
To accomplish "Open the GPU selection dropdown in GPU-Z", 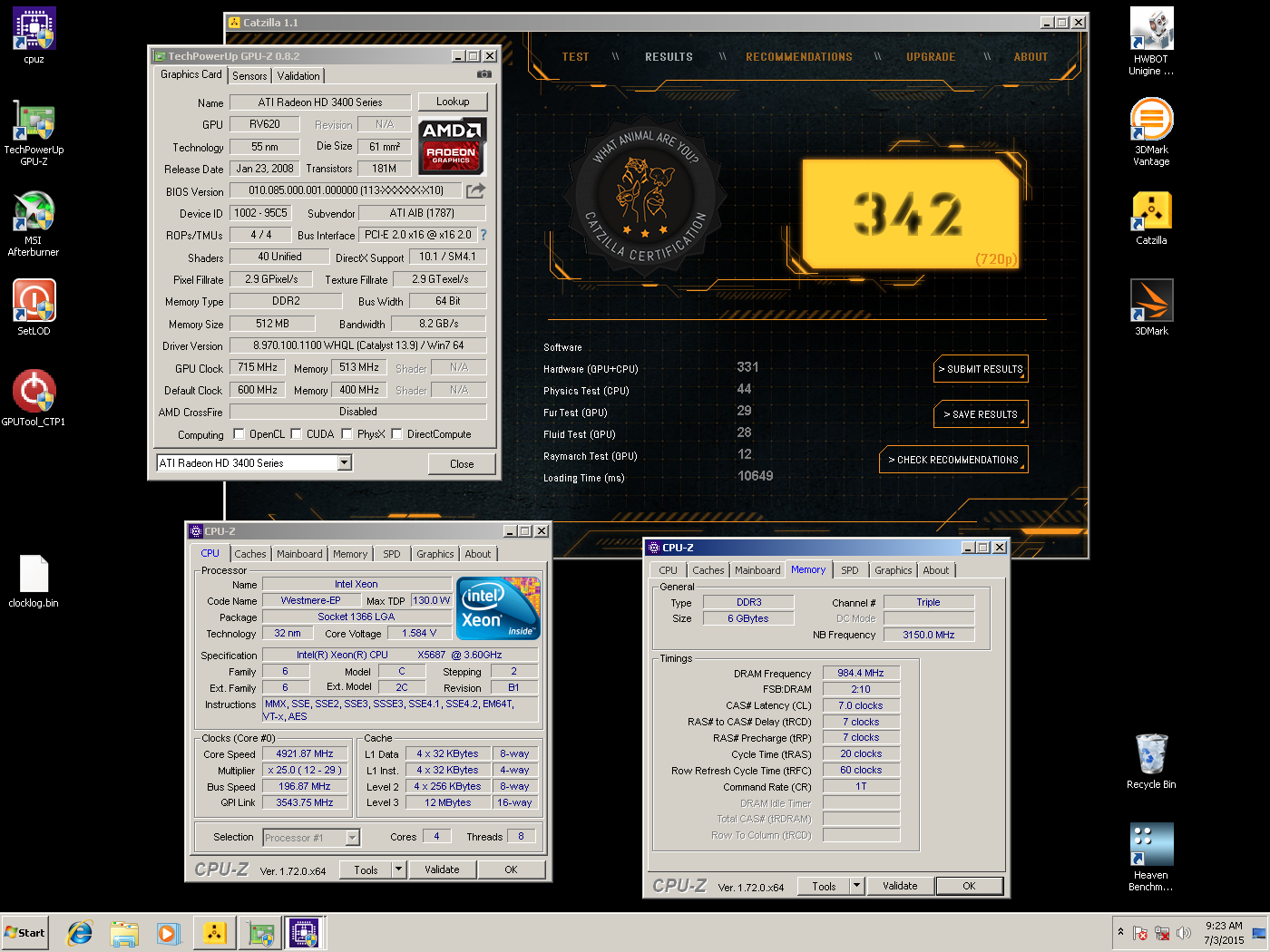I will [344, 463].
